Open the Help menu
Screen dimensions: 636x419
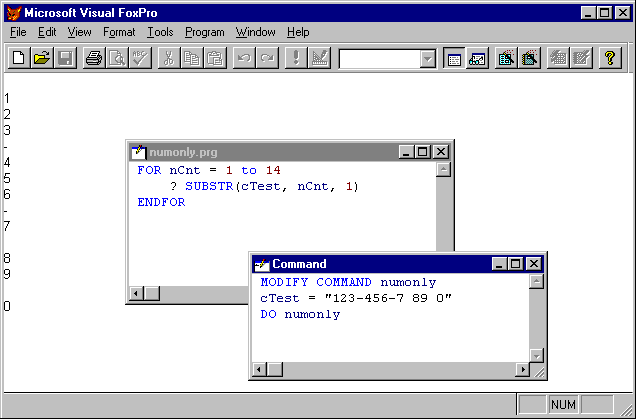[298, 32]
